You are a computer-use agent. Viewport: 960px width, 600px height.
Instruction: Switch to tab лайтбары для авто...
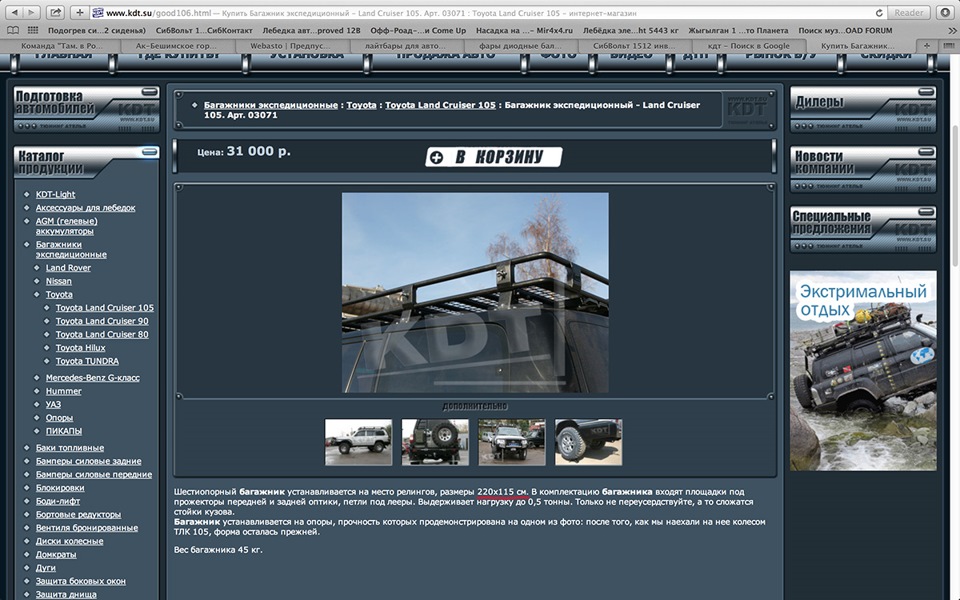[x=405, y=45]
